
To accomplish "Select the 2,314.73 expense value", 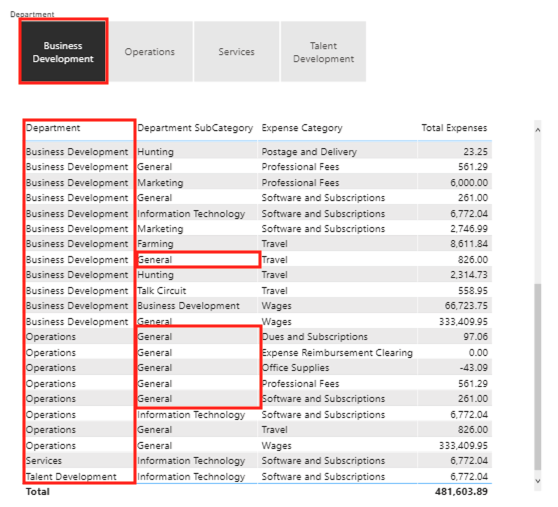I will point(469,275).
